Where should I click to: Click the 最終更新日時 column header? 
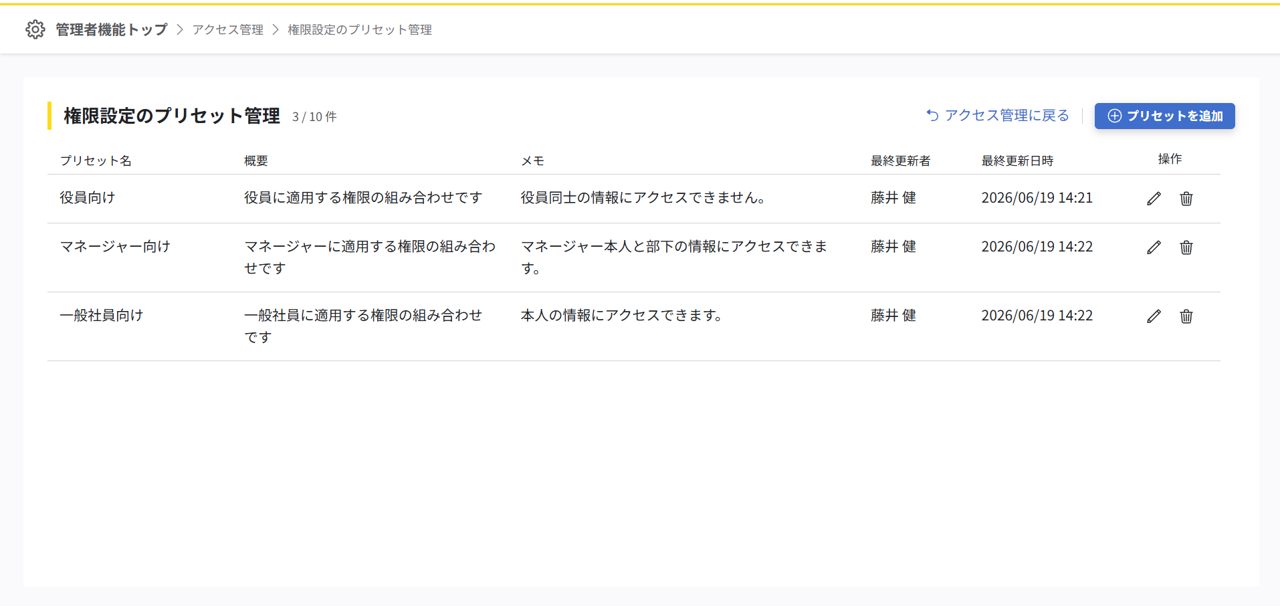point(1017,160)
